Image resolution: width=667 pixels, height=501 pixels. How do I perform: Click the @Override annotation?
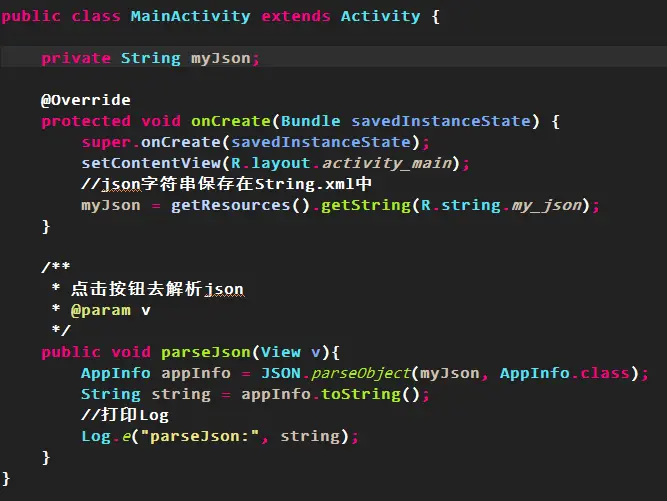click(x=86, y=100)
